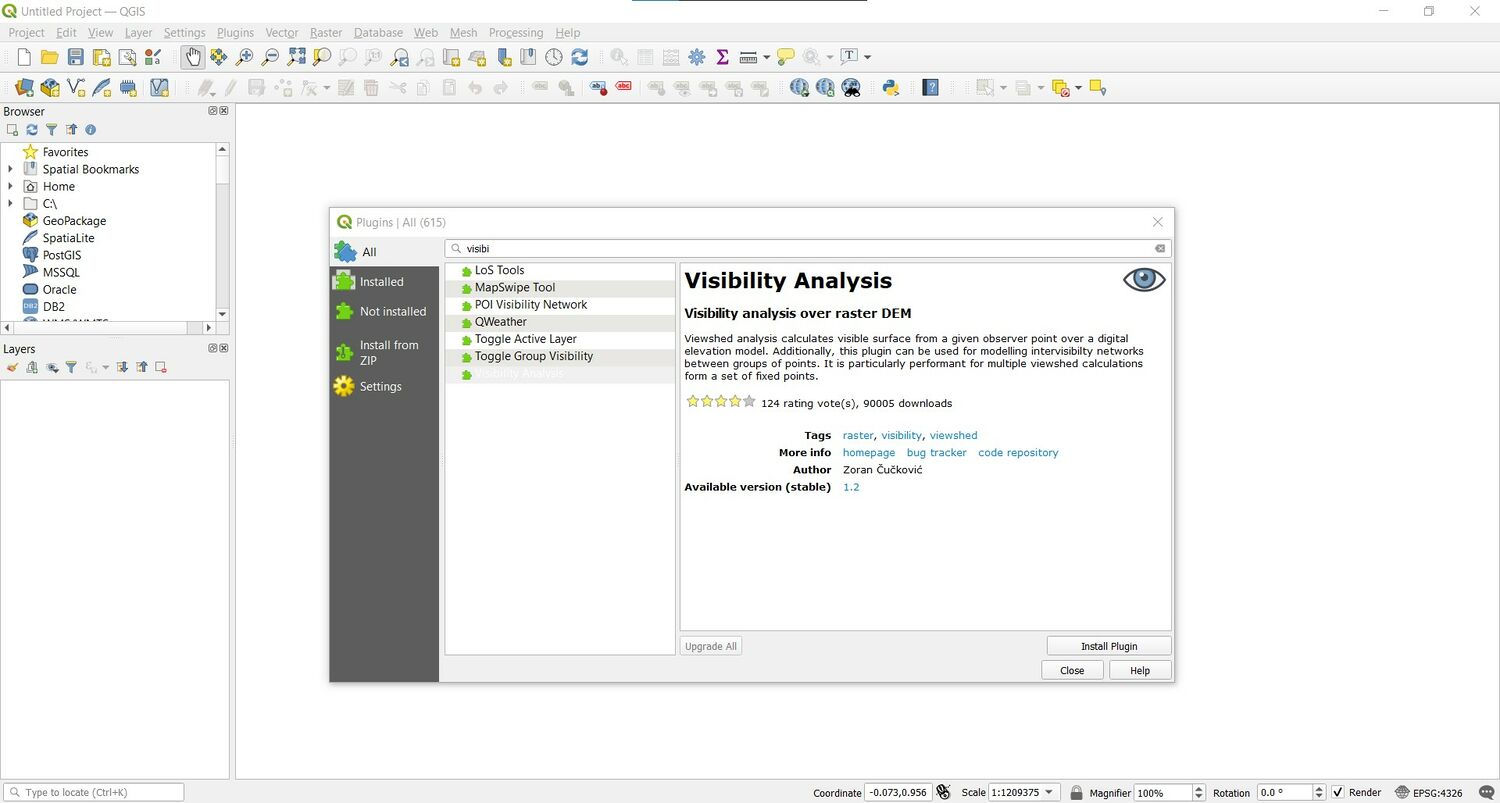This screenshot has width=1500, height=803.
Task: Expand Spatial Bookmarks in the Browser panel
Action: (x=10, y=168)
